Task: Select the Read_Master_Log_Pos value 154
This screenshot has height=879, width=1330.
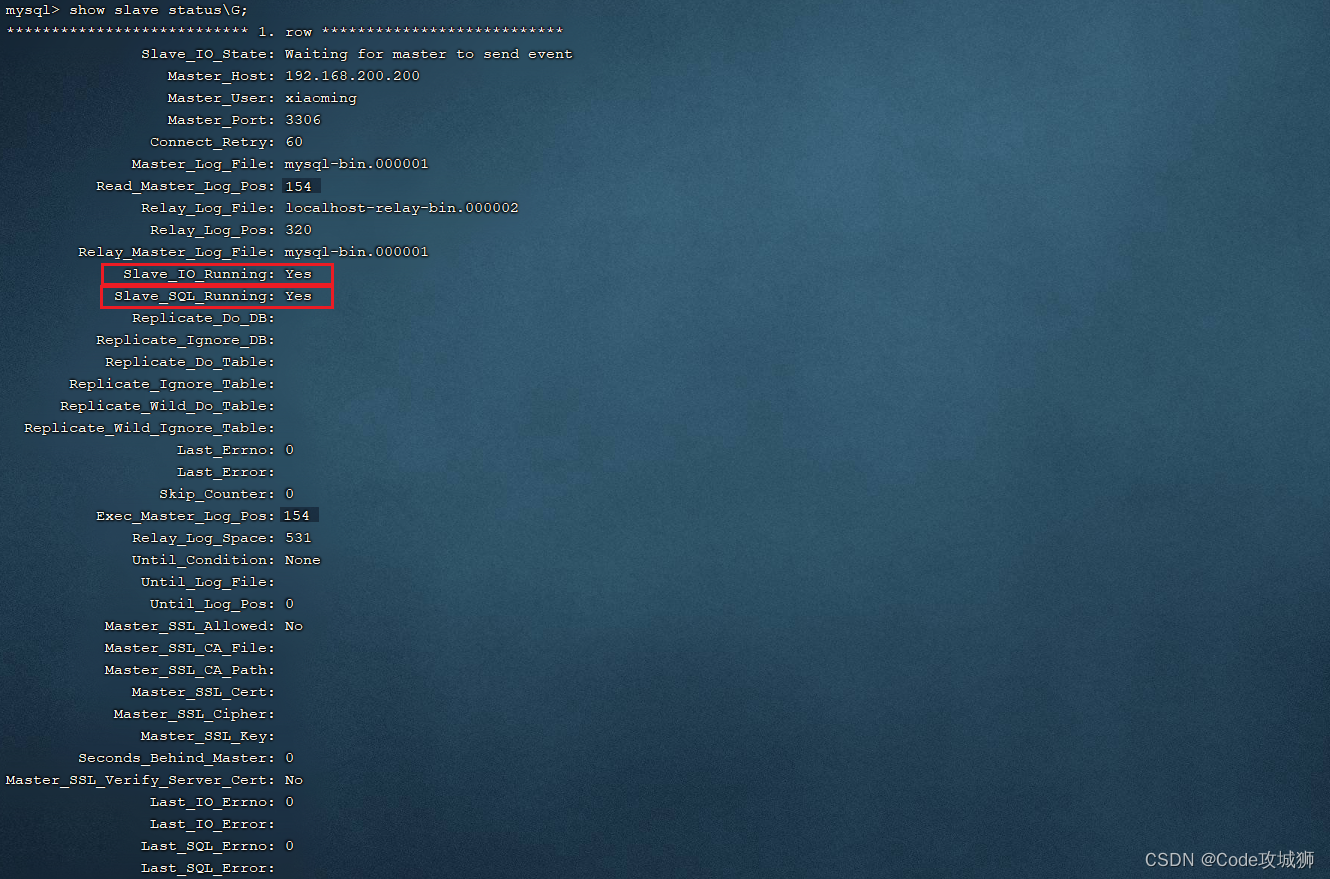Action: coord(298,186)
